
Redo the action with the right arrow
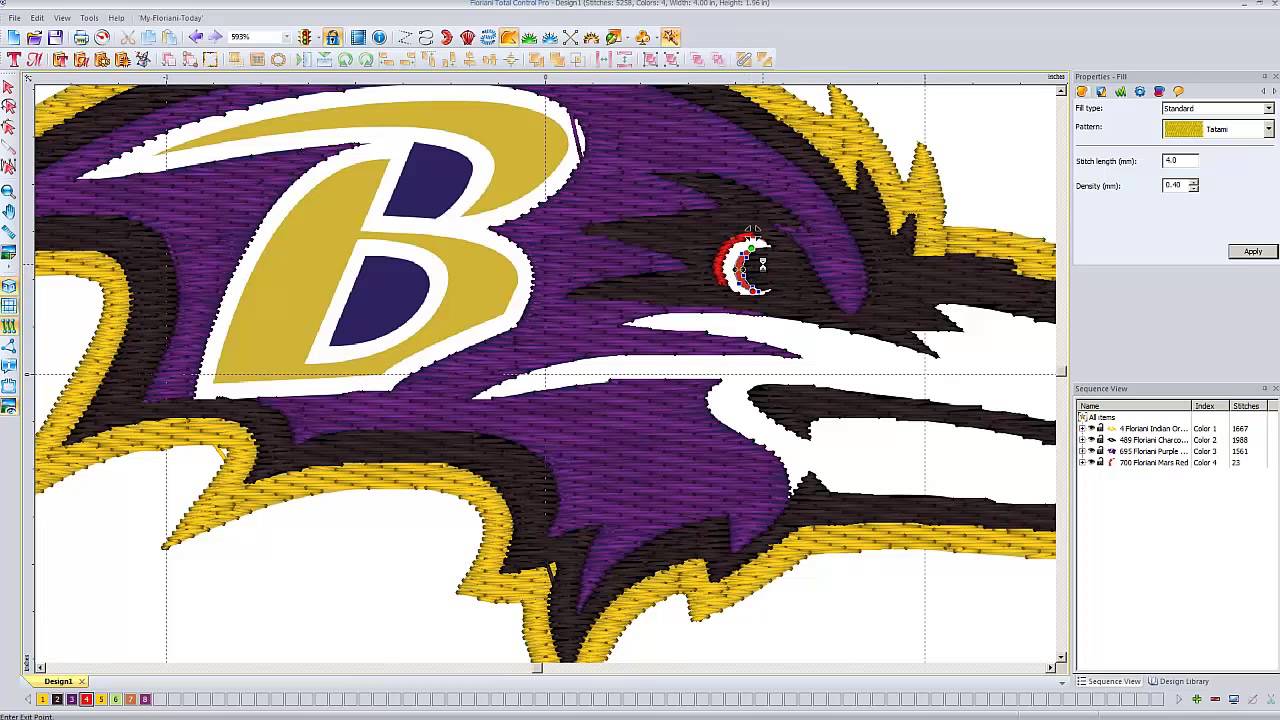tap(215, 37)
